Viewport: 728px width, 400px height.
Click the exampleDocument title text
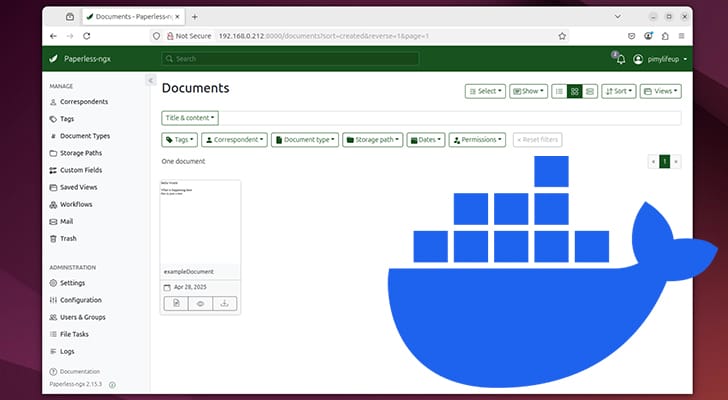pyautogui.click(x=188, y=272)
